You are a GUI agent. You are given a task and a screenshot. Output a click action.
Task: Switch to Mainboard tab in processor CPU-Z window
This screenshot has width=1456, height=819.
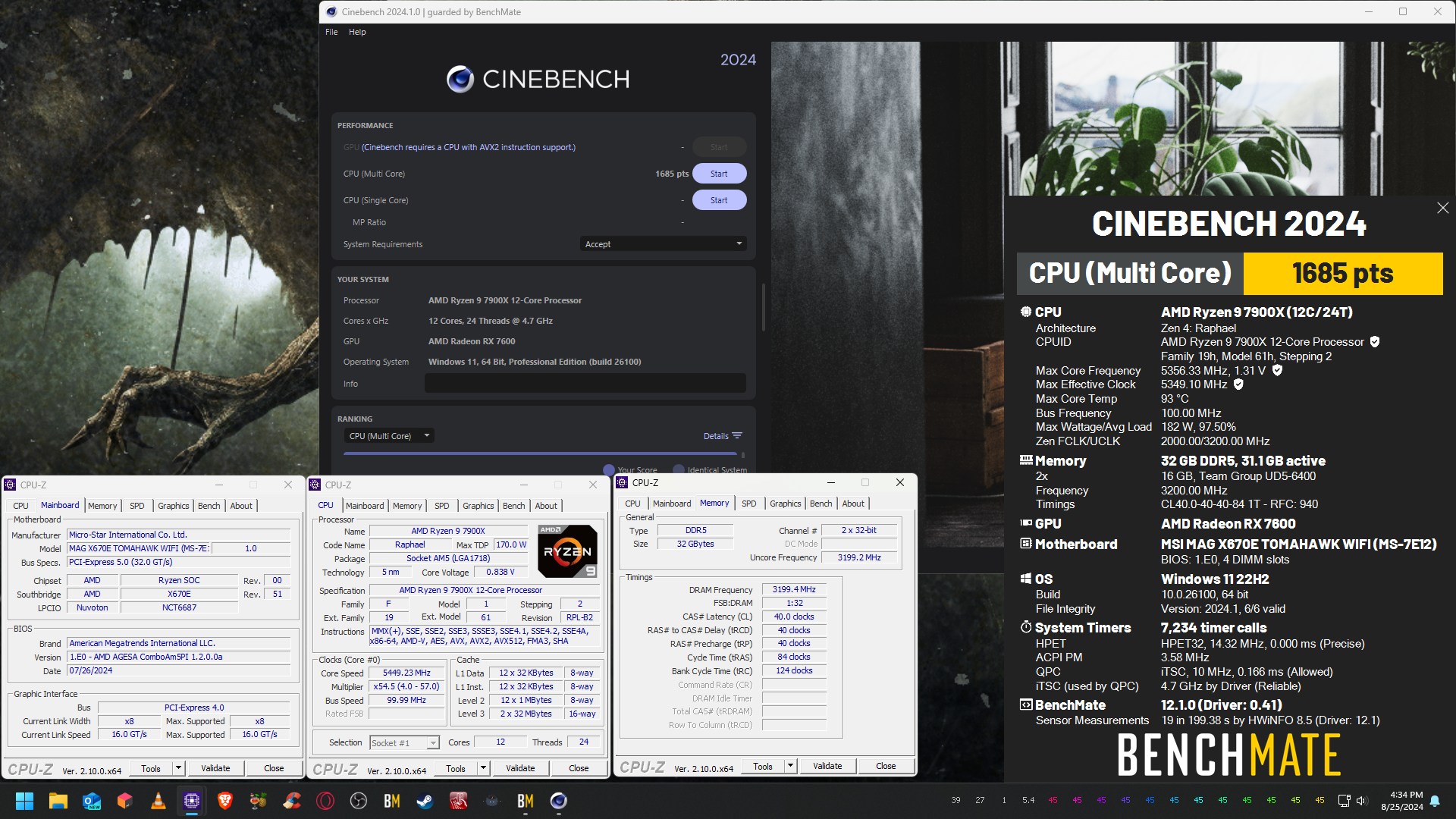[365, 506]
